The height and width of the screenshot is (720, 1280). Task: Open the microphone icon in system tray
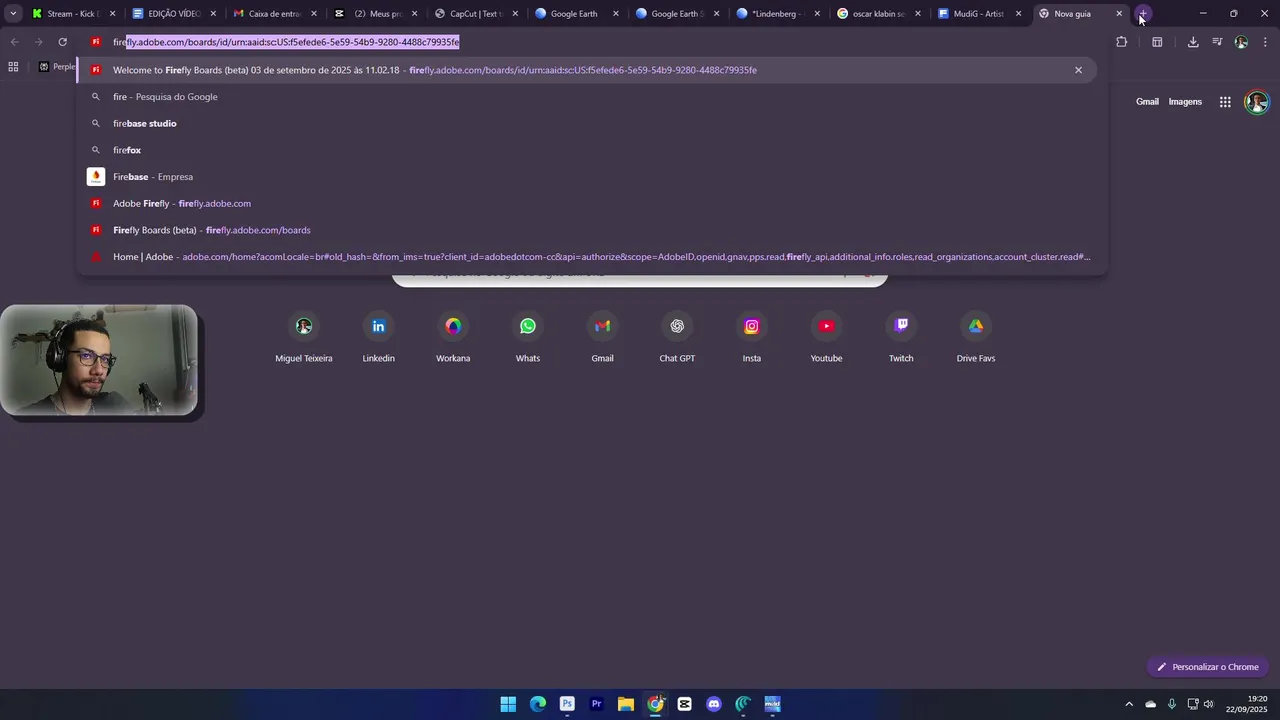[x=1171, y=704]
